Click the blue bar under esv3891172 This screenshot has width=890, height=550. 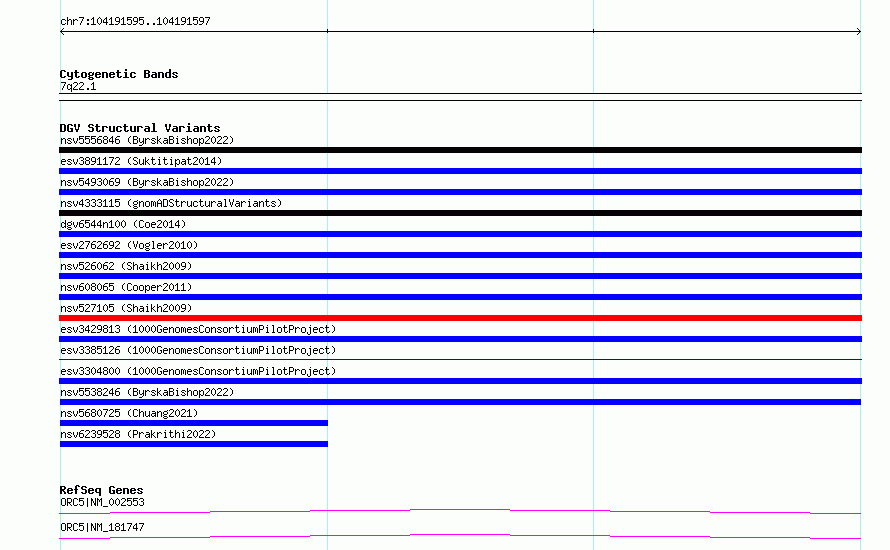point(460,171)
